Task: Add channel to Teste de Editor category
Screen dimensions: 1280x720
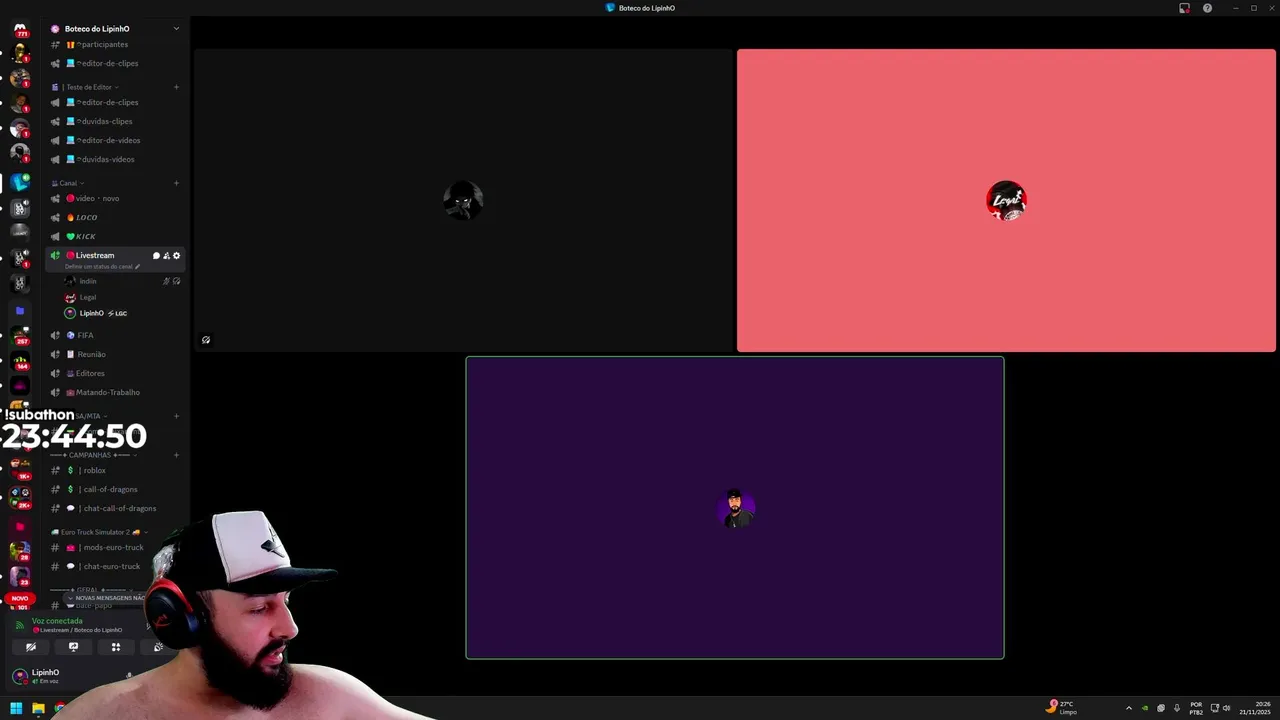Action: click(x=176, y=87)
